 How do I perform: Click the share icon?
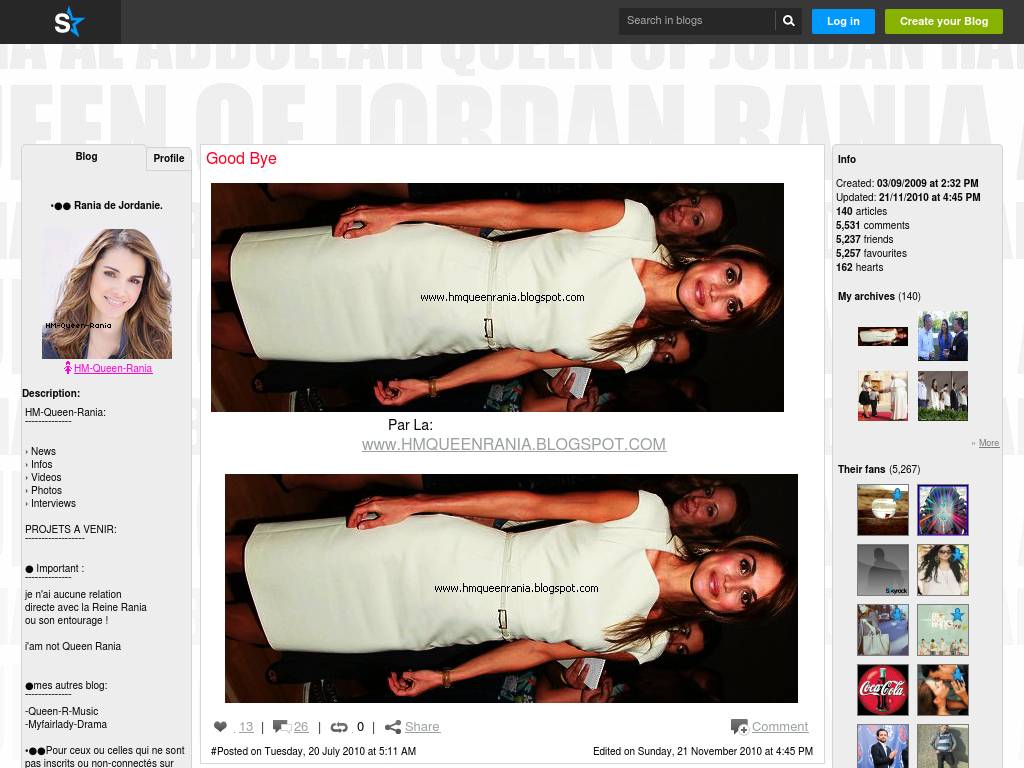pos(392,727)
